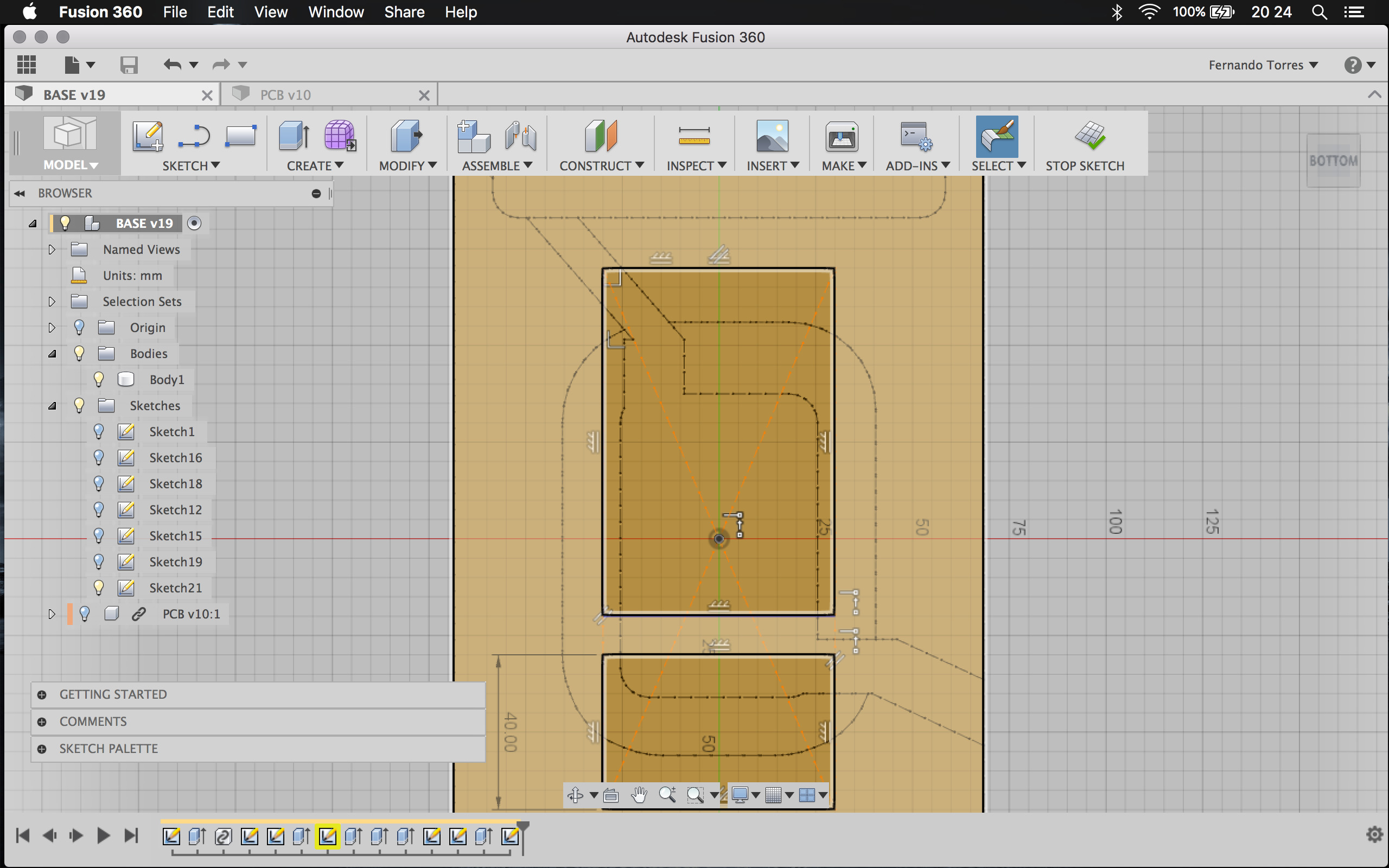Open the Window menu
1389x868 pixels.
coord(336,11)
